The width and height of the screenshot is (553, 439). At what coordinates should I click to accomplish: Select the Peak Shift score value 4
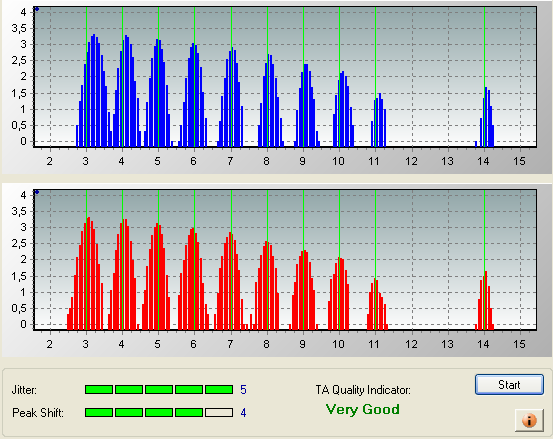[x=243, y=413]
